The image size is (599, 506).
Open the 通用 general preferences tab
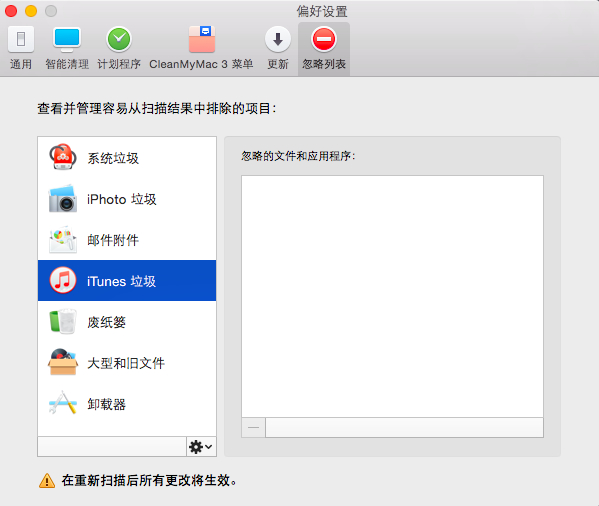[21, 48]
